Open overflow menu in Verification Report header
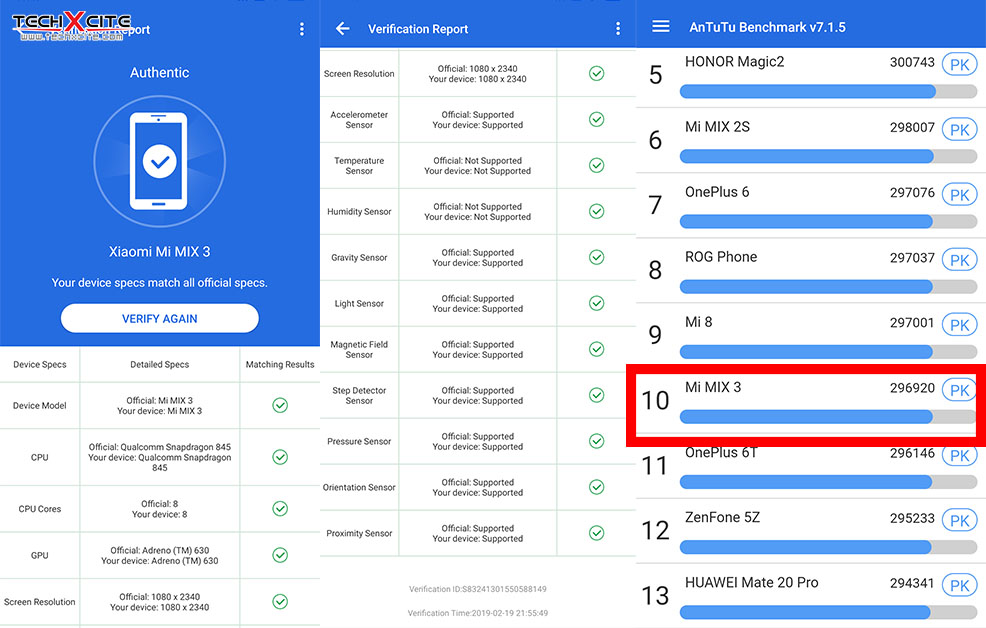 pos(618,29)
